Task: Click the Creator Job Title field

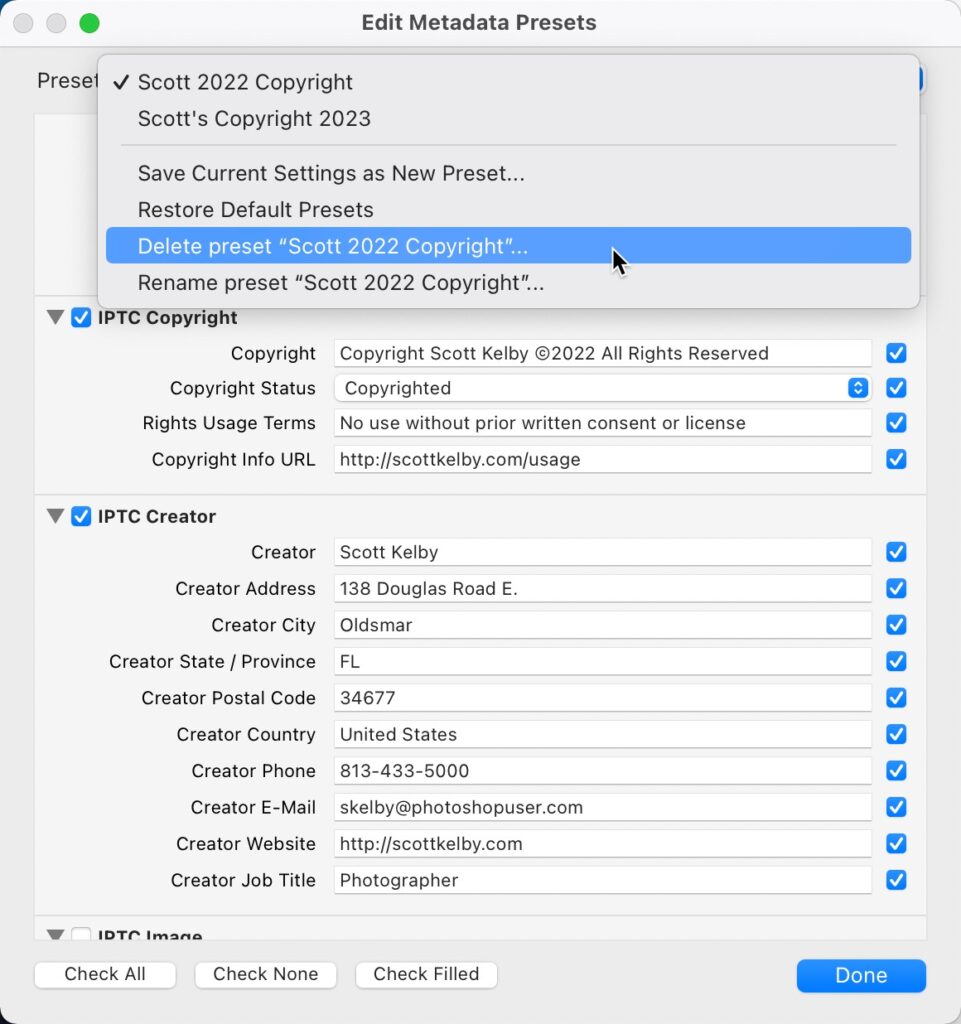Action: (x=603, y=880)
